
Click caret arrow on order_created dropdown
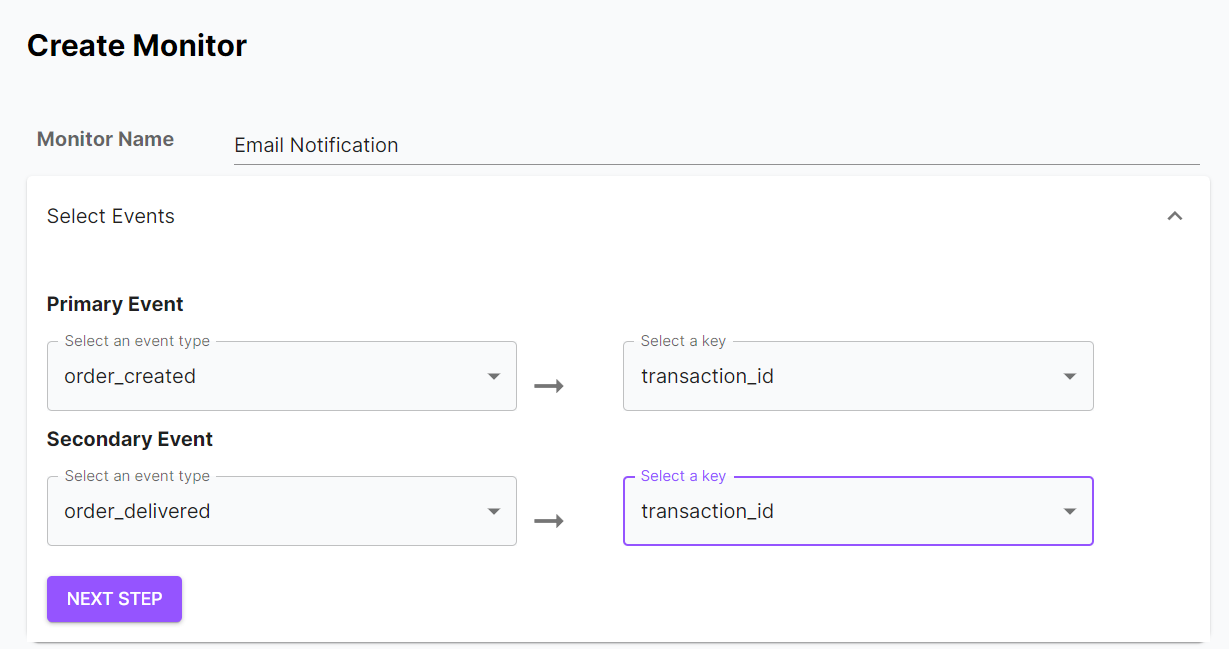click(493, 377)
